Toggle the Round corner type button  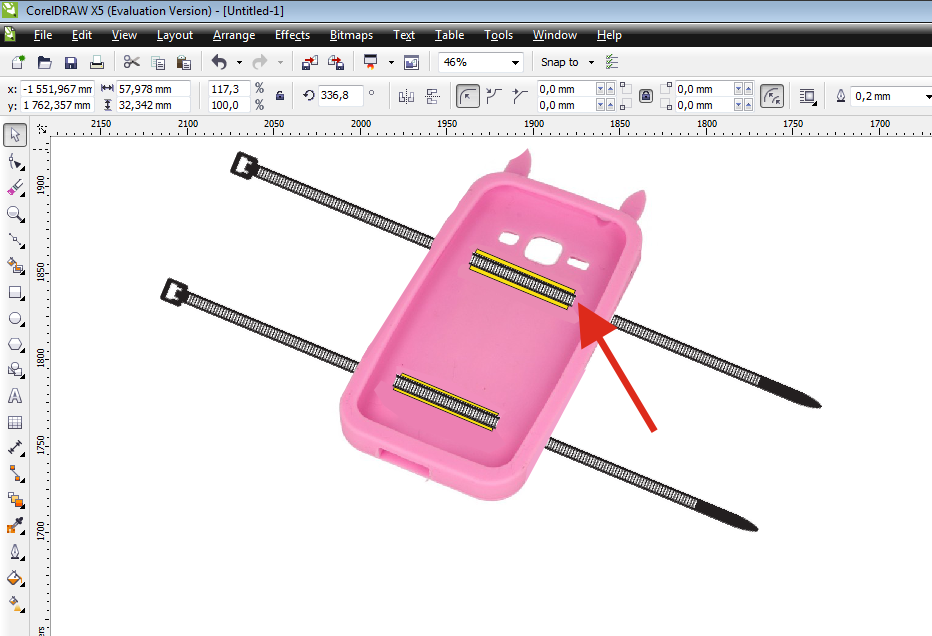[x=467, y=96]
